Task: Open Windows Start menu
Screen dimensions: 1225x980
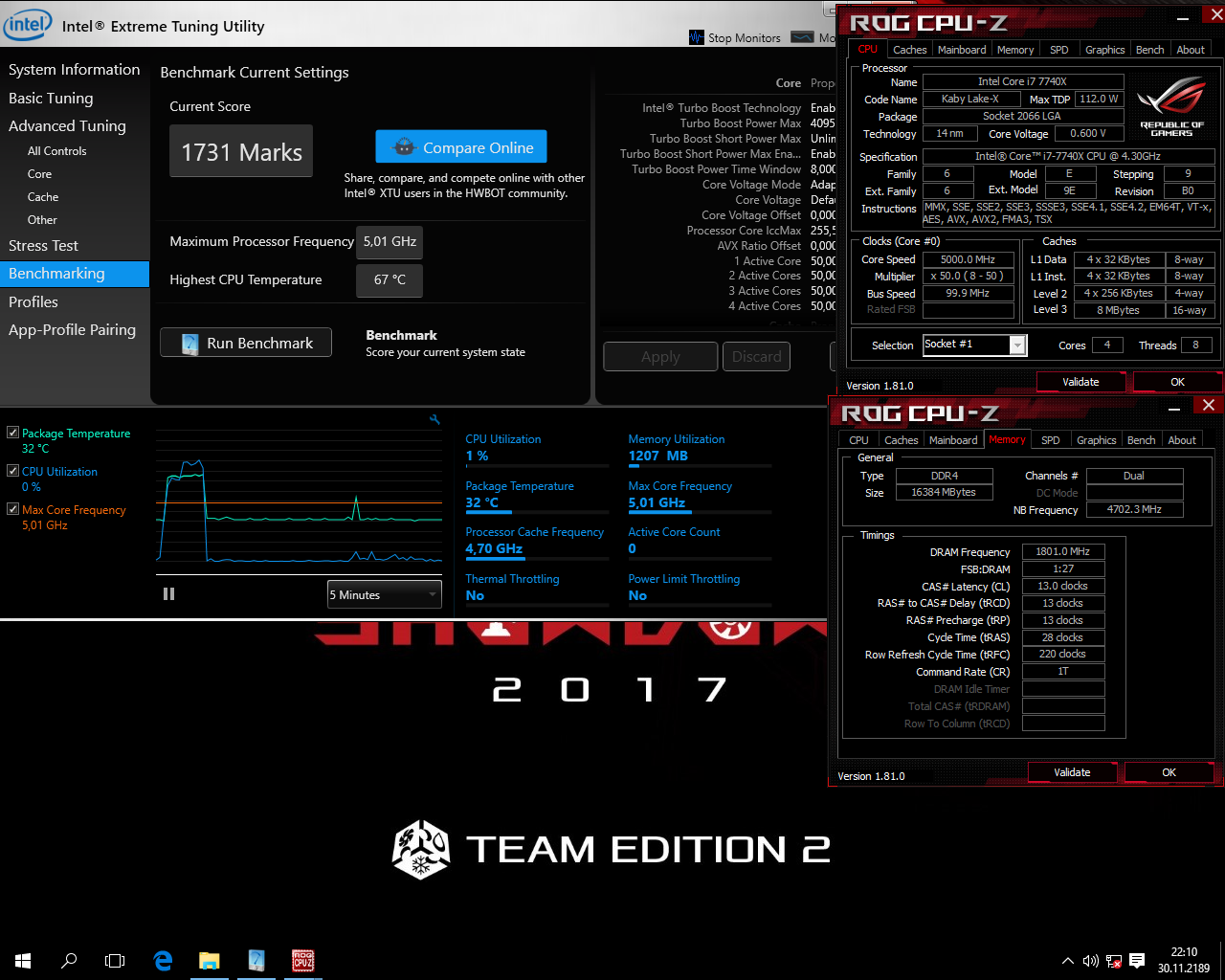Action: click(23, 961)
